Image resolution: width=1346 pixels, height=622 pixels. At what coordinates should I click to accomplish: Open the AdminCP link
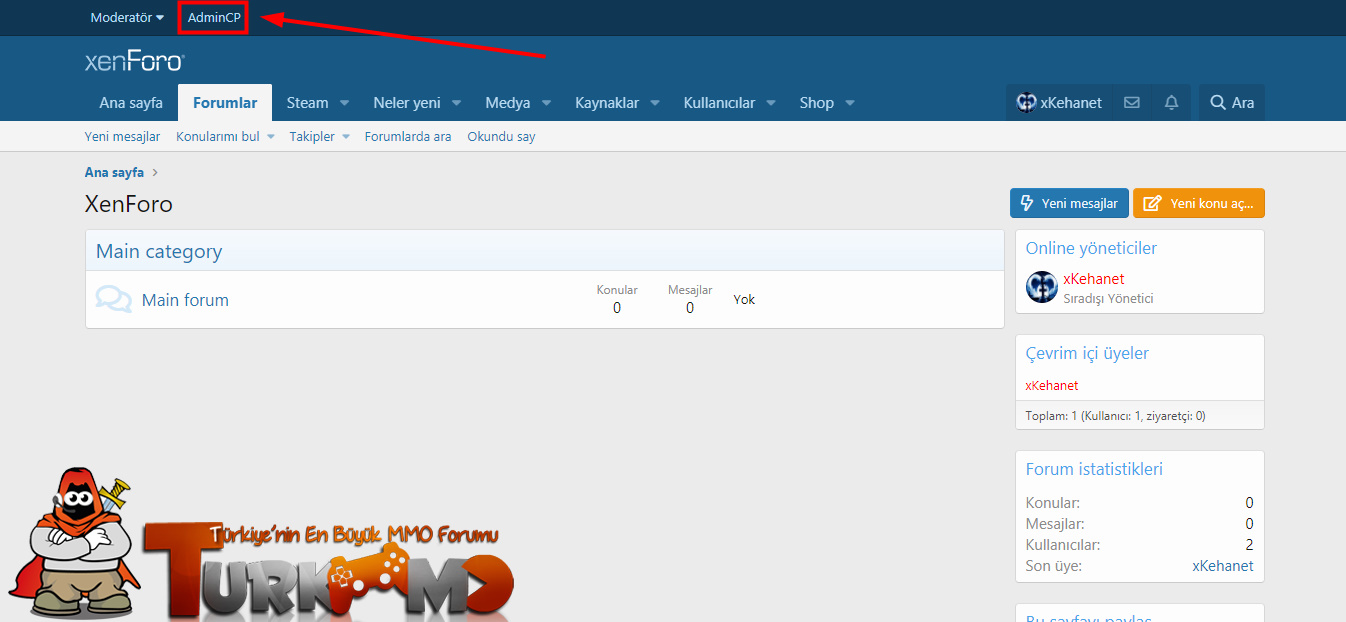(214, 18)
